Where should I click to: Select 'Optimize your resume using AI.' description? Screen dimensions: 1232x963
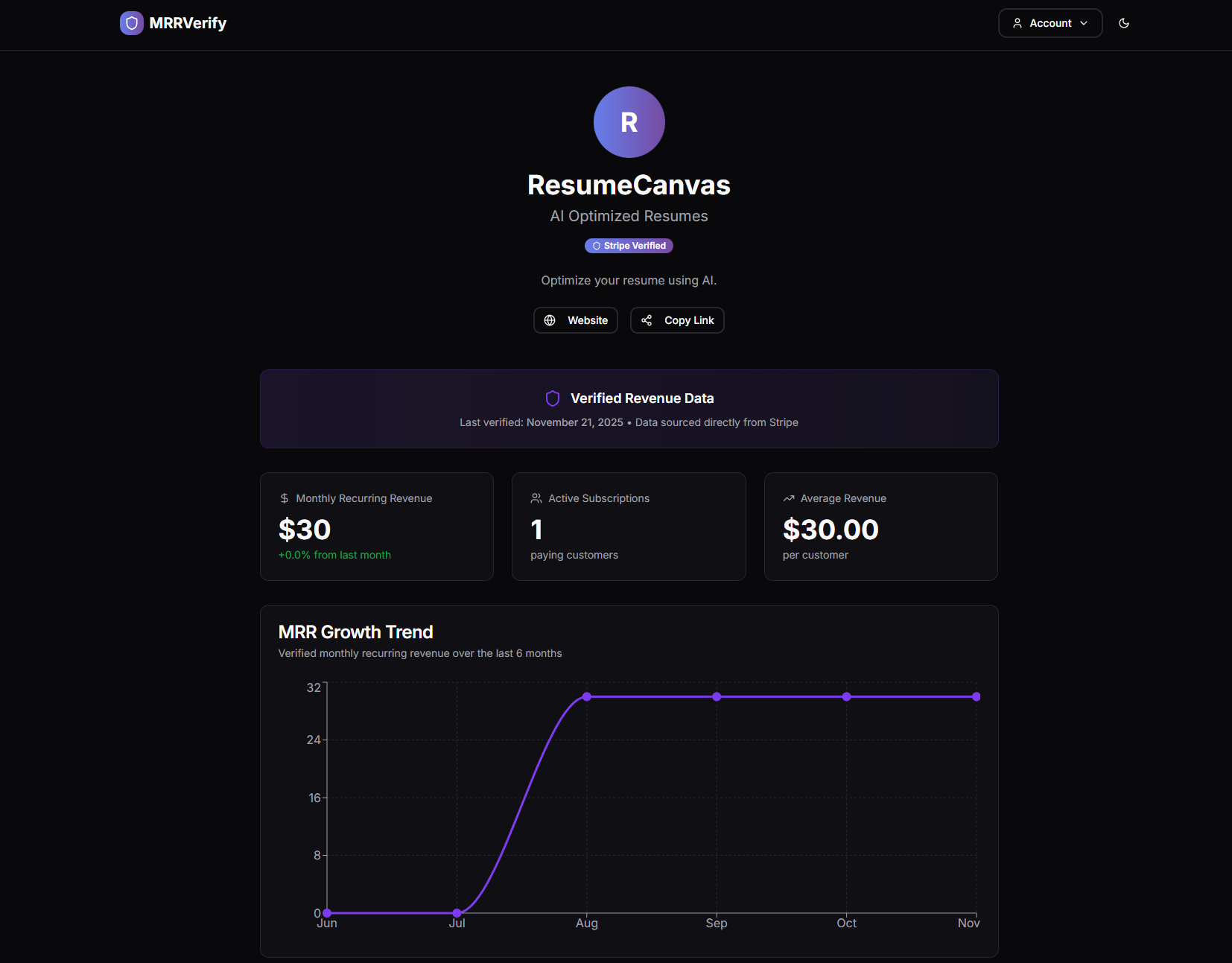(x=629, y=280)
